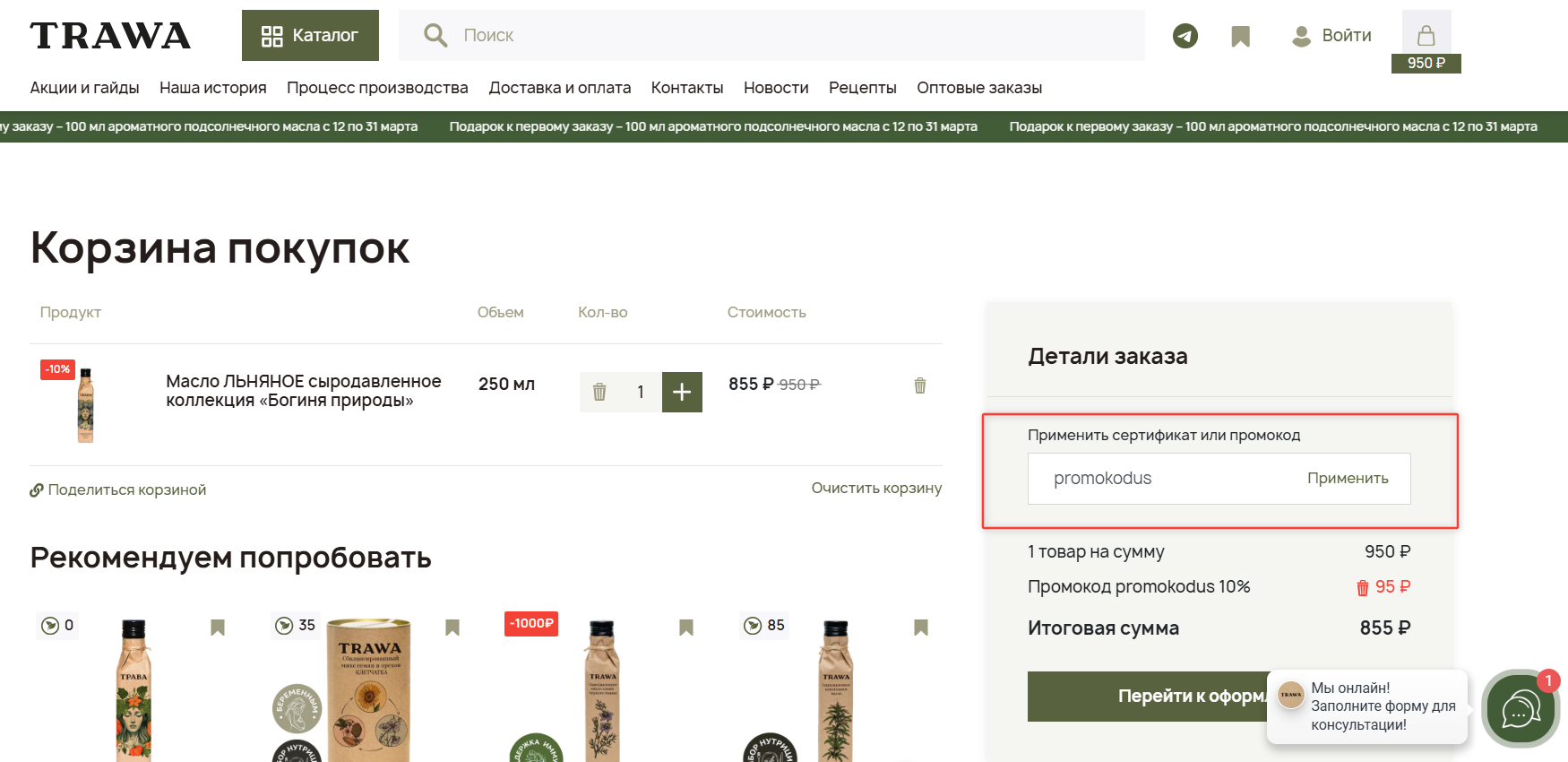Click the 0 points badge on first recommendation

click(x=57, y=626)
